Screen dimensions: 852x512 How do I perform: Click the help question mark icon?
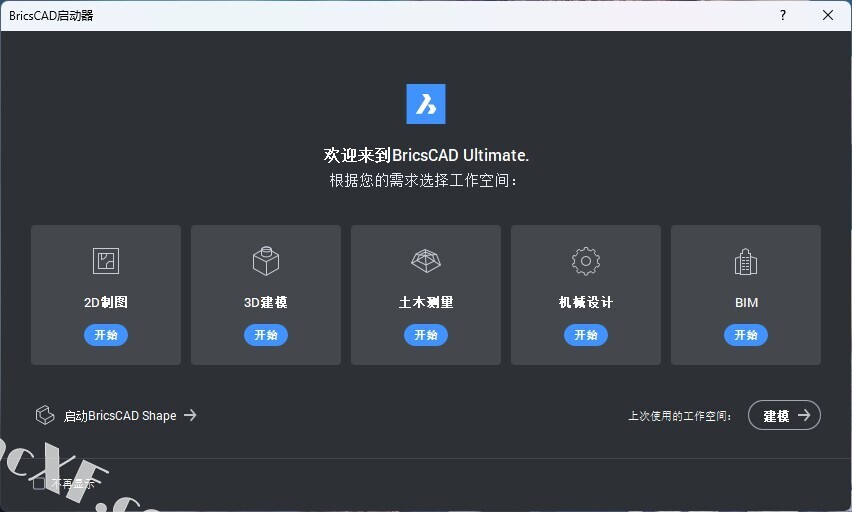[782, 15]
